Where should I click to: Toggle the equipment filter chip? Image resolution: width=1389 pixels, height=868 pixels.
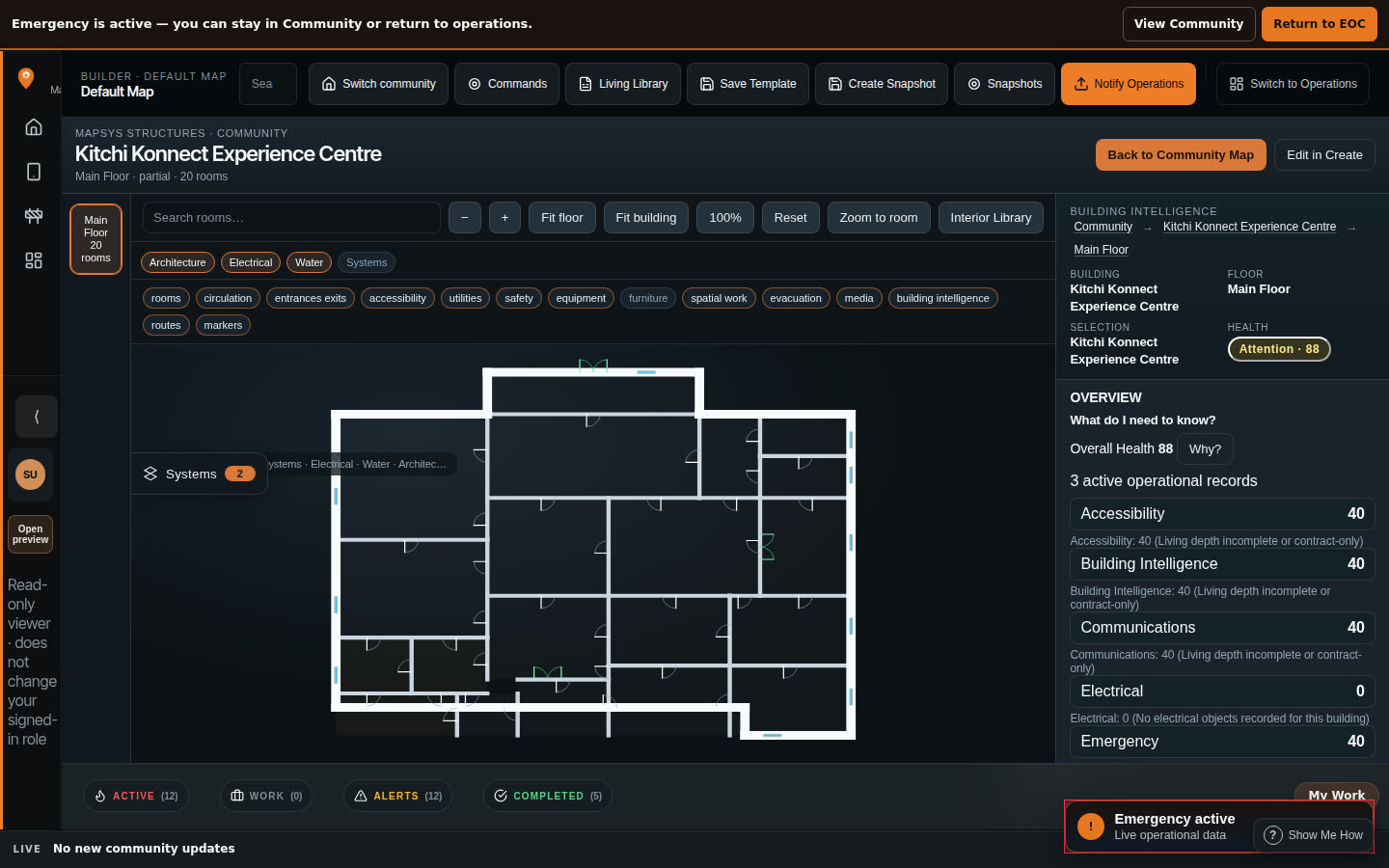pos(581,298)
